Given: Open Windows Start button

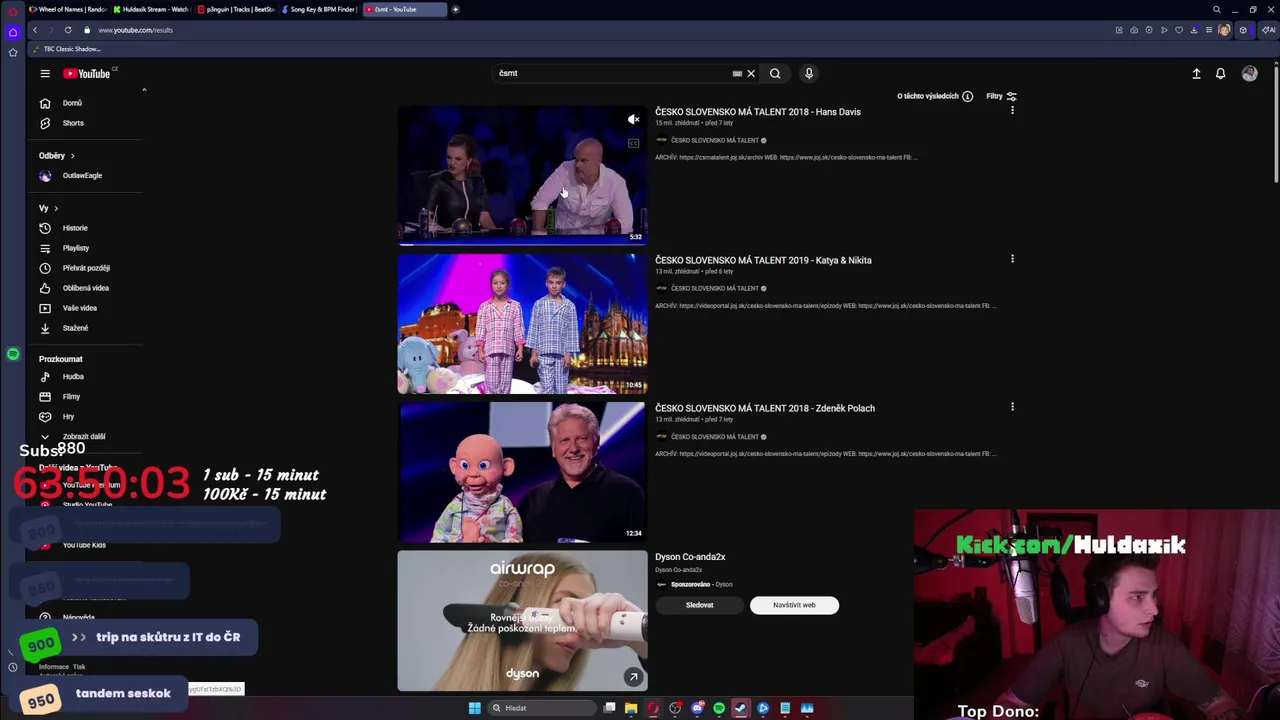Looking at the screenshot, I should (474, 708).
